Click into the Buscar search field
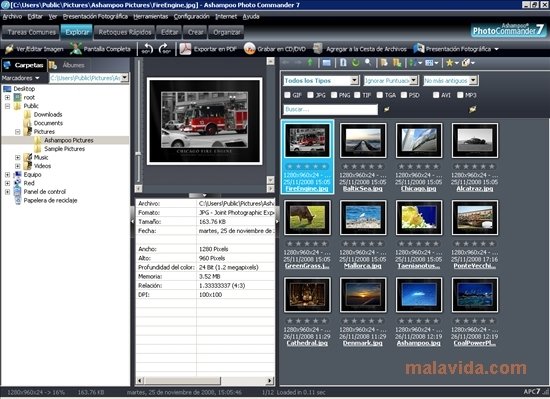The height and width of the screenshot is (399, 550). [330, 109]
